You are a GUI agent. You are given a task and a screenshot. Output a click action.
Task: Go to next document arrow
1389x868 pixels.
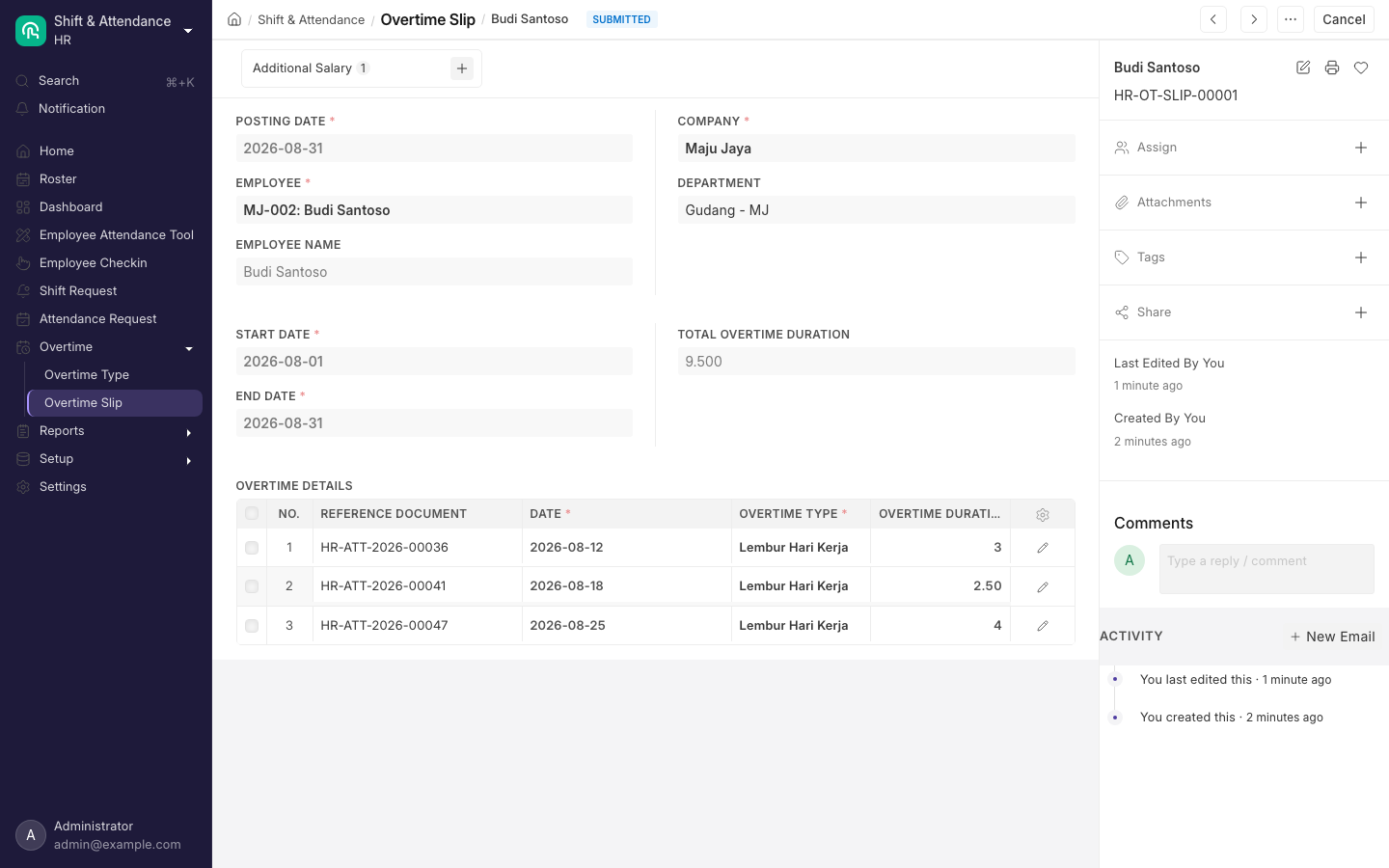(x=1254, y=19)
